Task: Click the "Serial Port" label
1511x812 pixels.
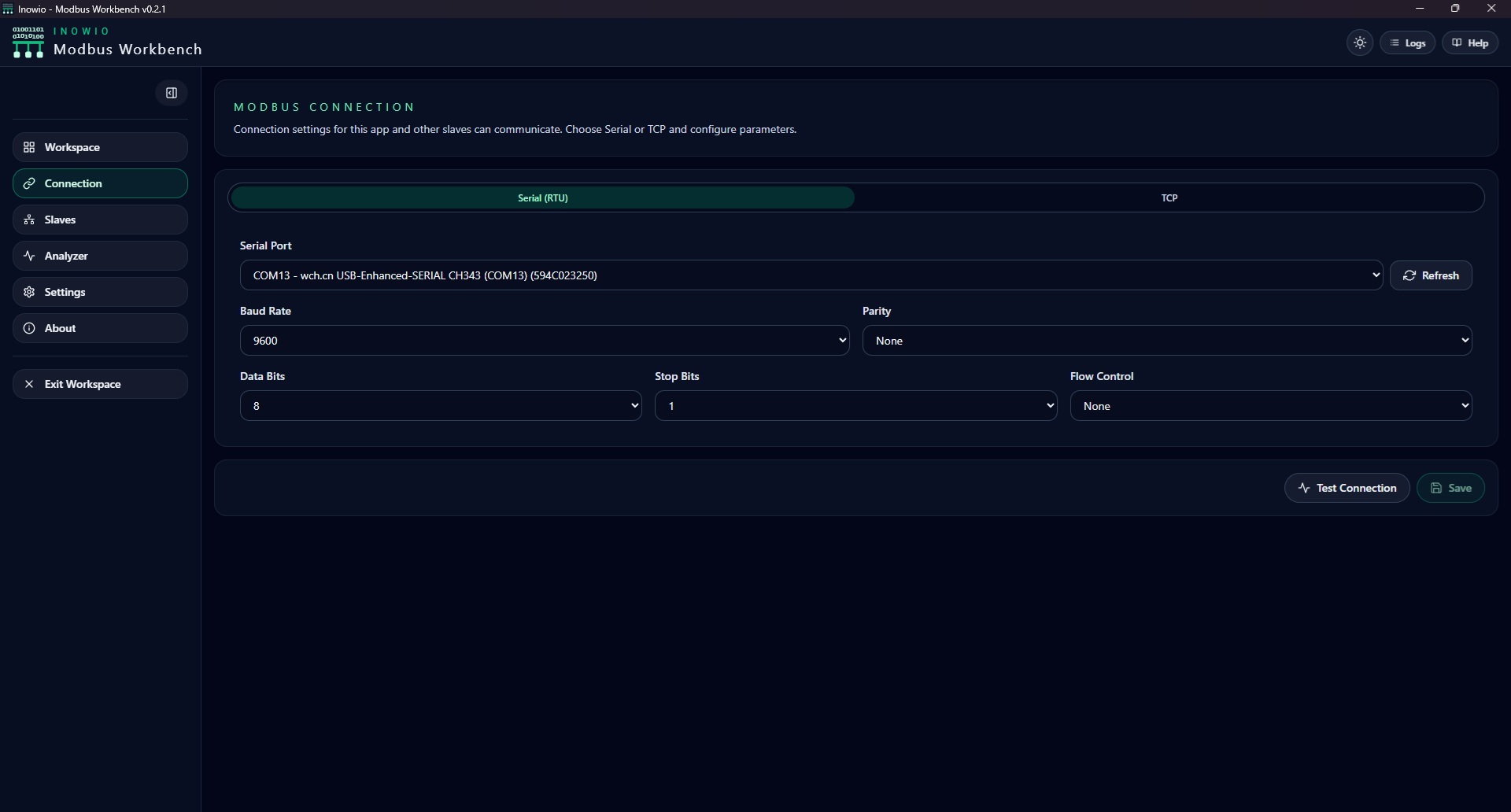Action: click(266, 245)
